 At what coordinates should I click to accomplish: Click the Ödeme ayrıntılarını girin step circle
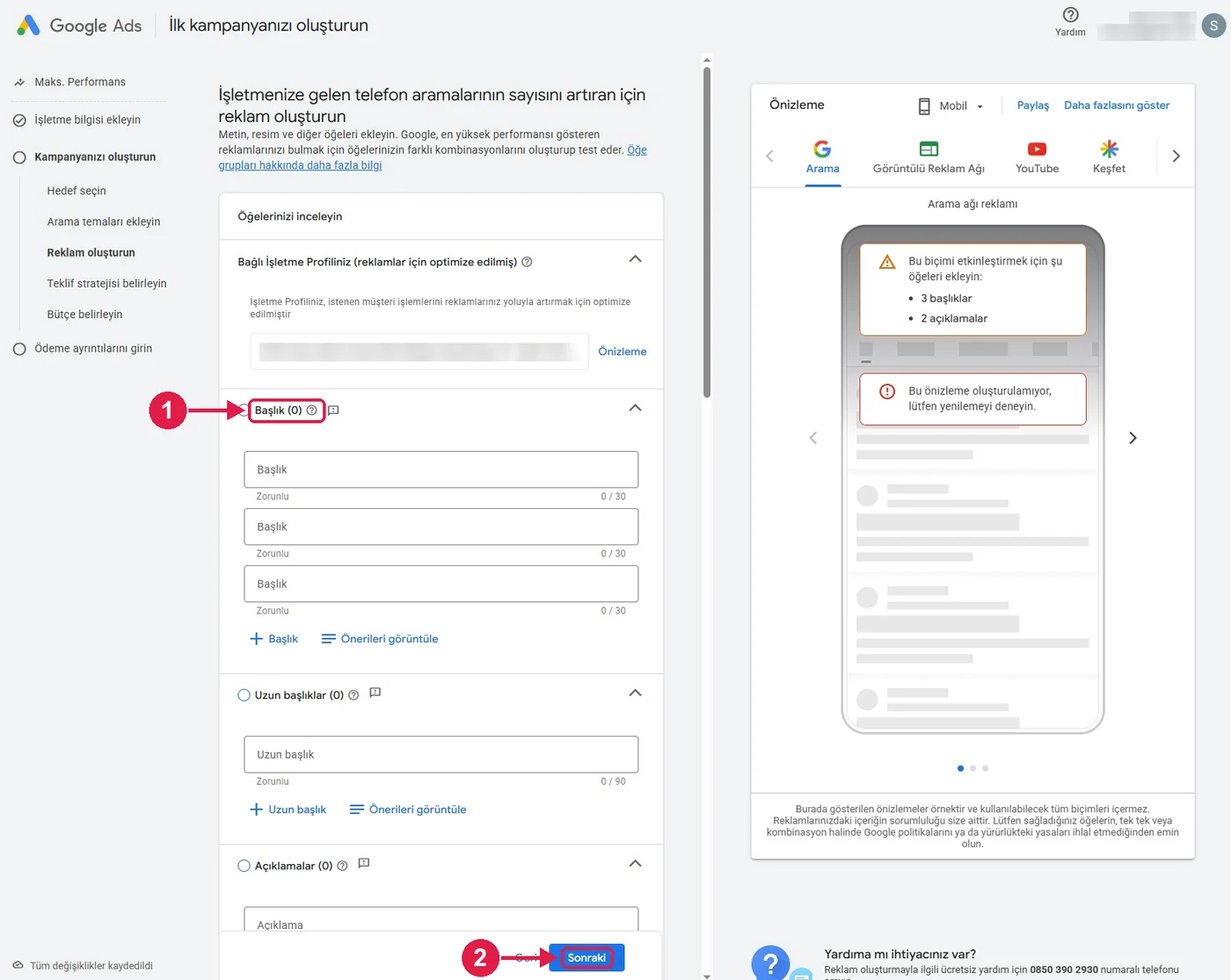[19, 349]
